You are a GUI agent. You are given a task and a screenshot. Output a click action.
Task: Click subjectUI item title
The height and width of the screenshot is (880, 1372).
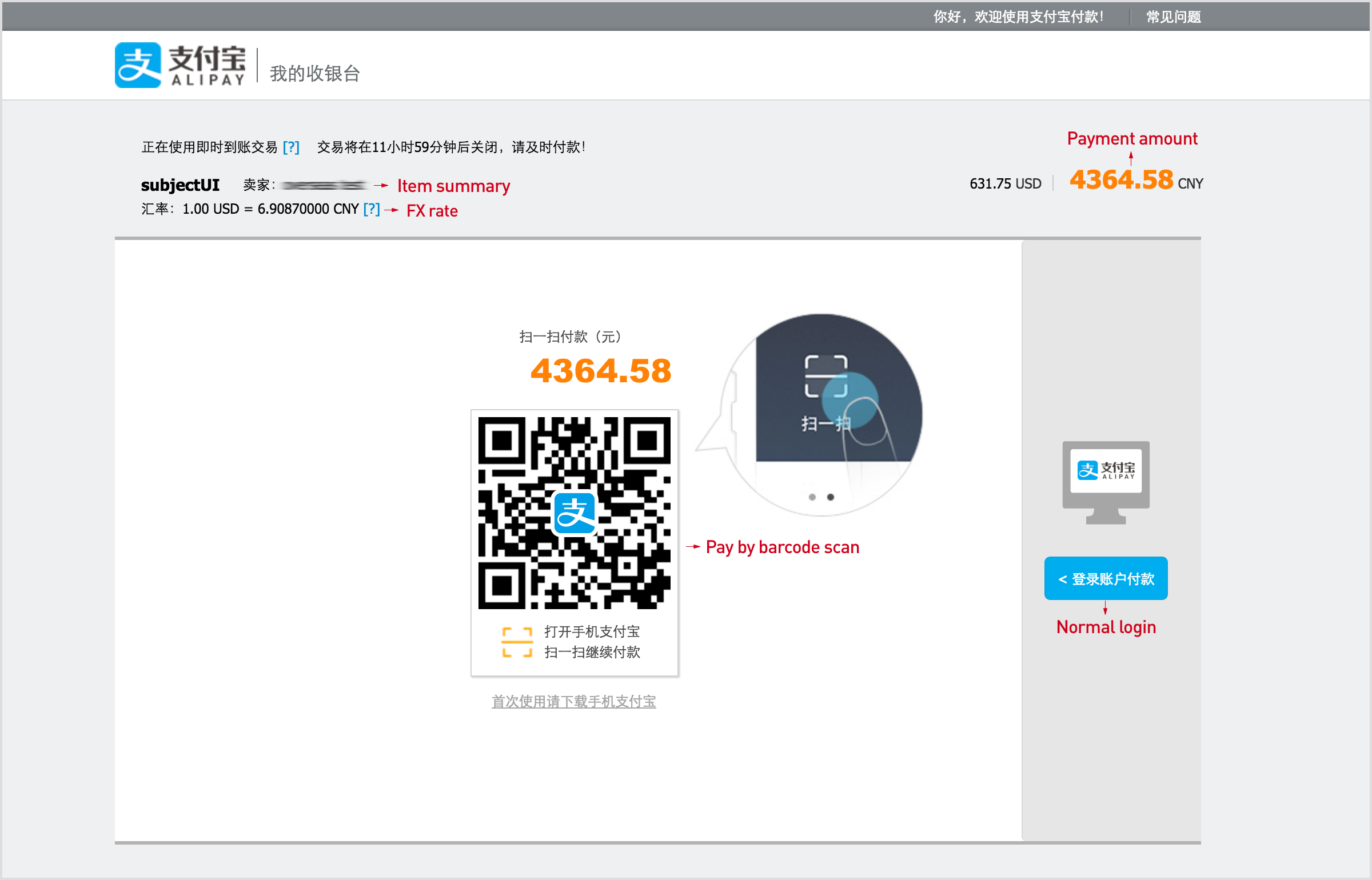(180, 185)
